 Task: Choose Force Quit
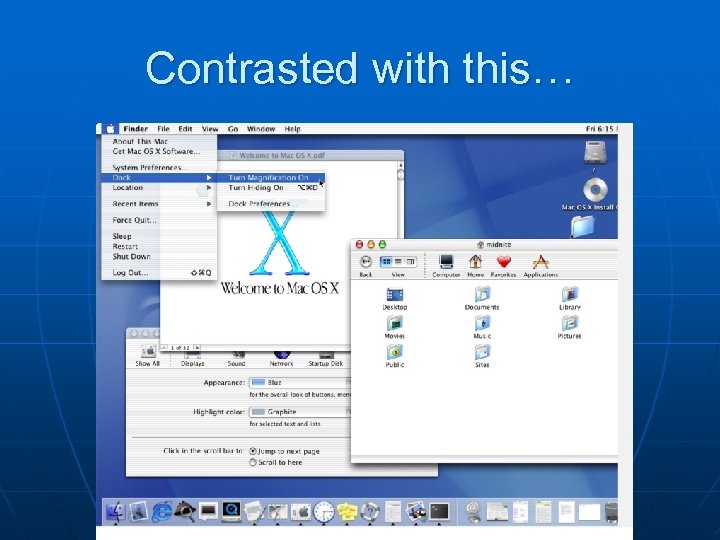coord(159,220)
